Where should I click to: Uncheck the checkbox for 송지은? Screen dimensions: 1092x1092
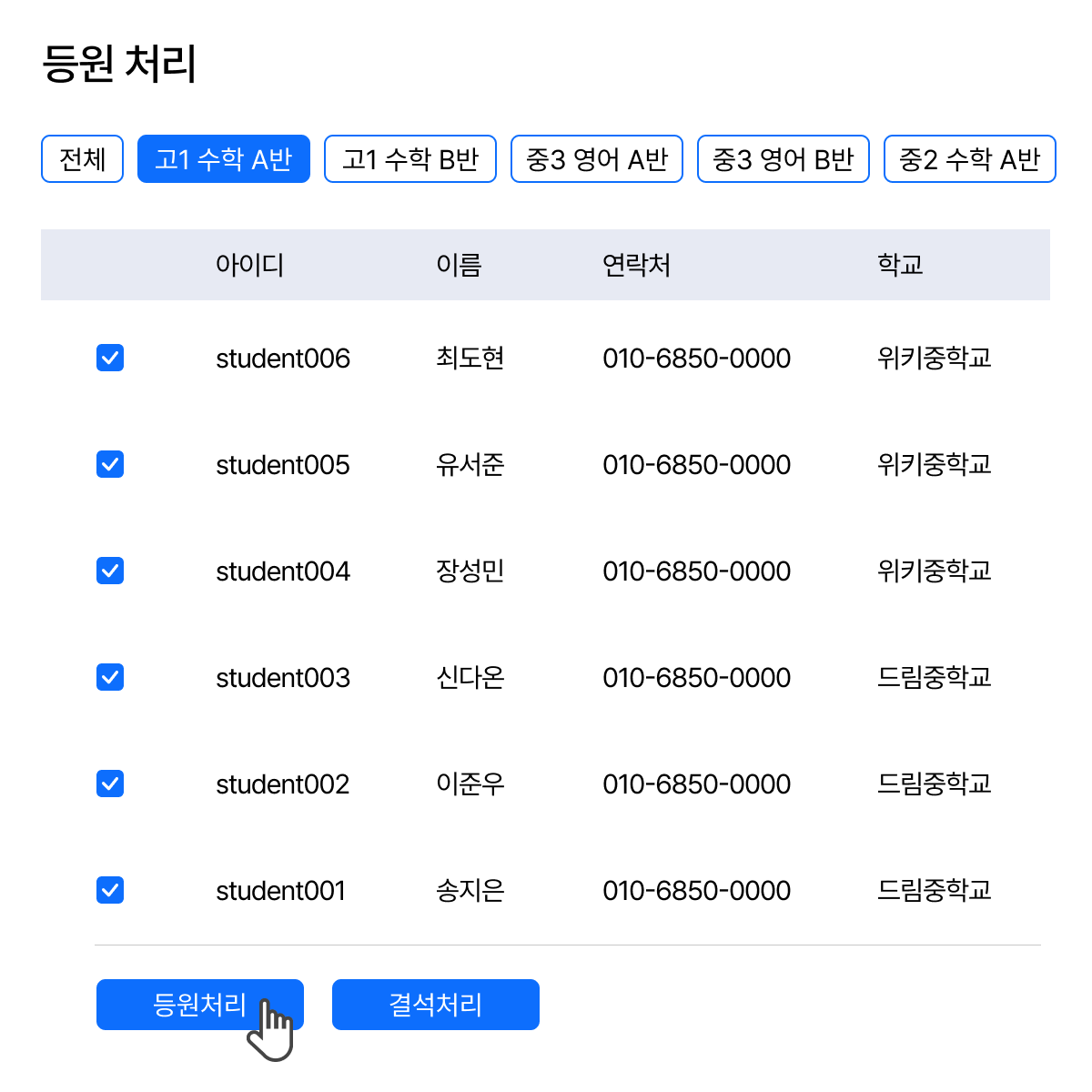(x=110, y=890)
